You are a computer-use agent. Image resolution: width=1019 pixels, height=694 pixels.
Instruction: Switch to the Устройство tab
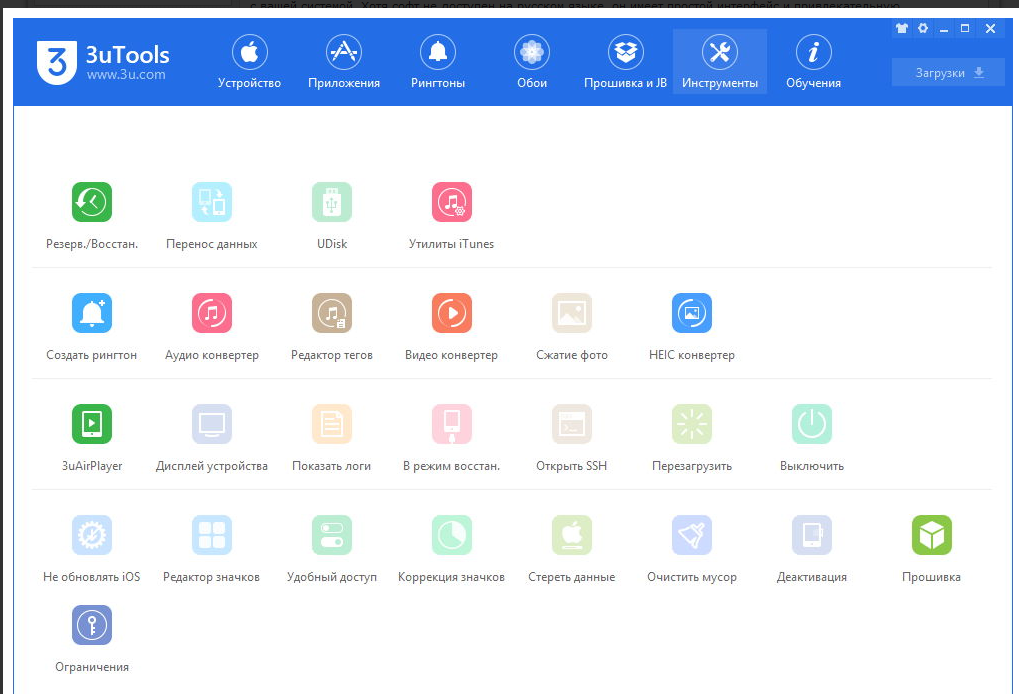pyautogui.click(x=250, y=62)
